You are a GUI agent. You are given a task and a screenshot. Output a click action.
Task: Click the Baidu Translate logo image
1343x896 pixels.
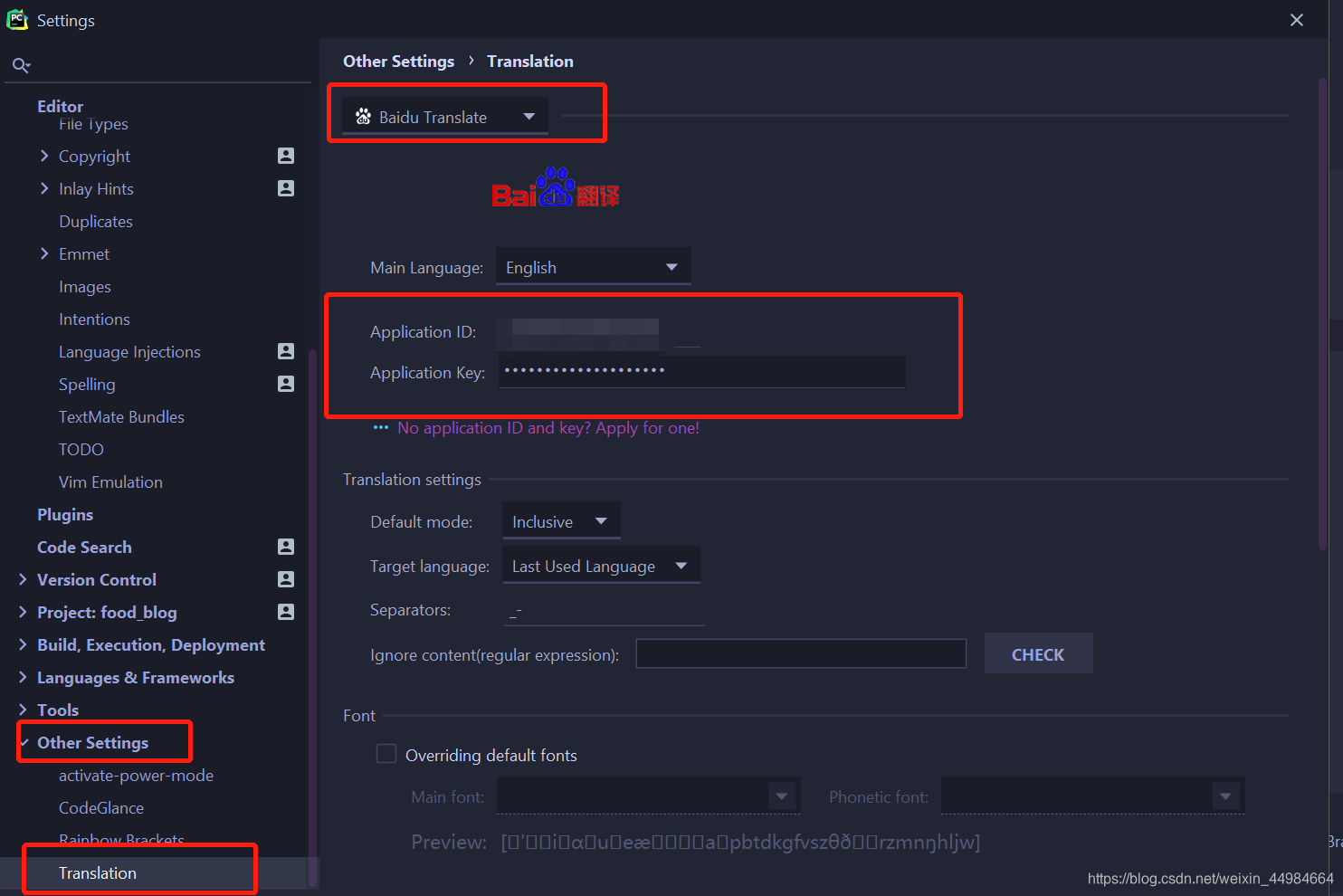click(x=556, y=188)
